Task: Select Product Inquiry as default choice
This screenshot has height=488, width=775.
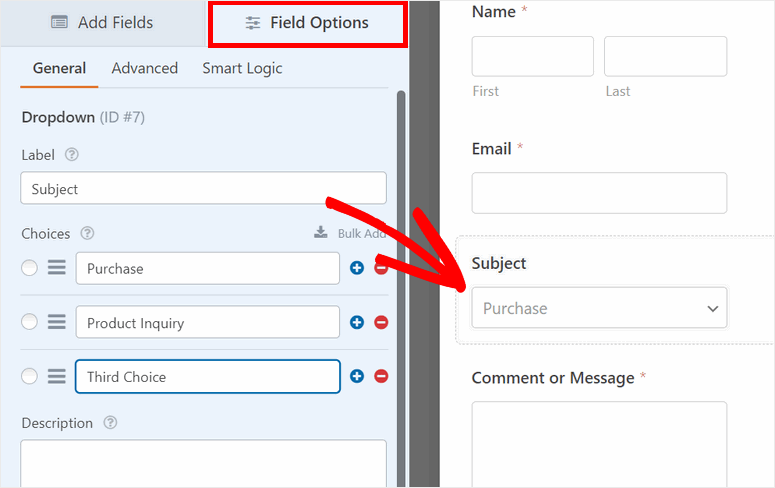Action: tap(30, 322)
